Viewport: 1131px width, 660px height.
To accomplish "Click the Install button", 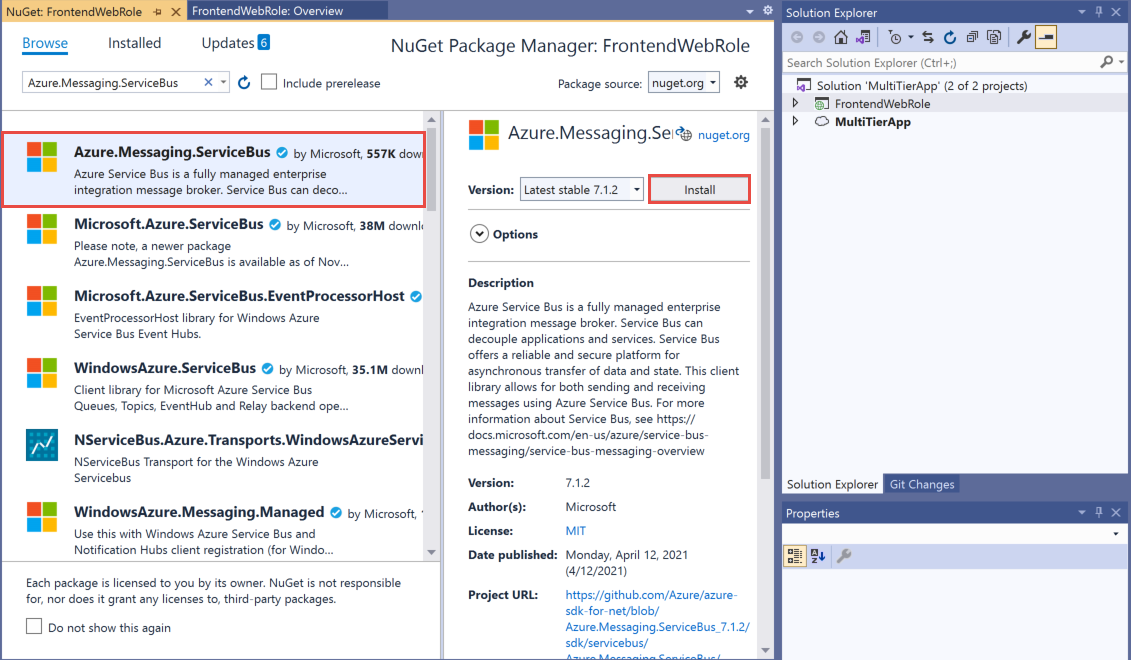I will click(699, 190).
